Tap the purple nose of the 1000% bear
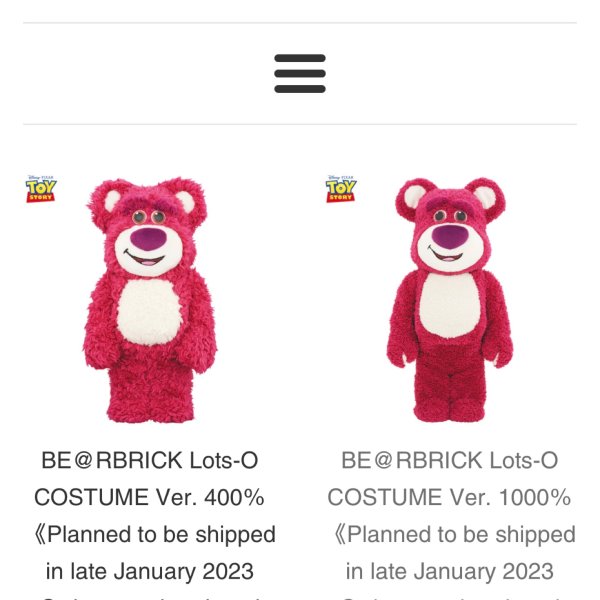This screenshot has width=600, height=600. (x=450, y=236)
